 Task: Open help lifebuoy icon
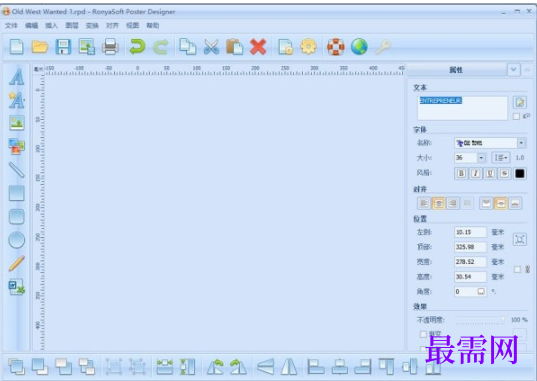click(x=336, y=47)
